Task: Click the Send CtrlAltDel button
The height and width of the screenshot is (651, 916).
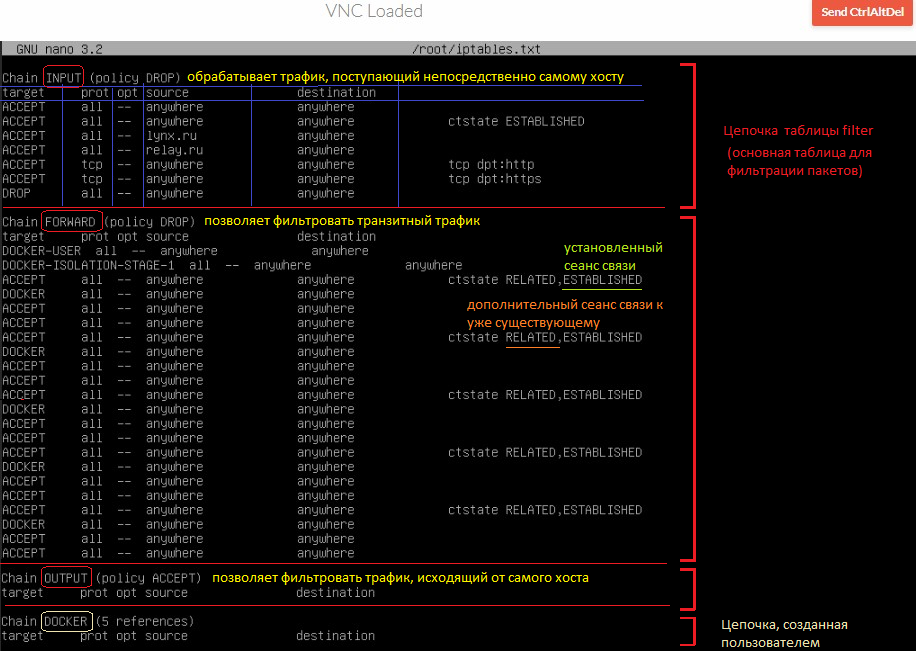Action: point(861,14)
